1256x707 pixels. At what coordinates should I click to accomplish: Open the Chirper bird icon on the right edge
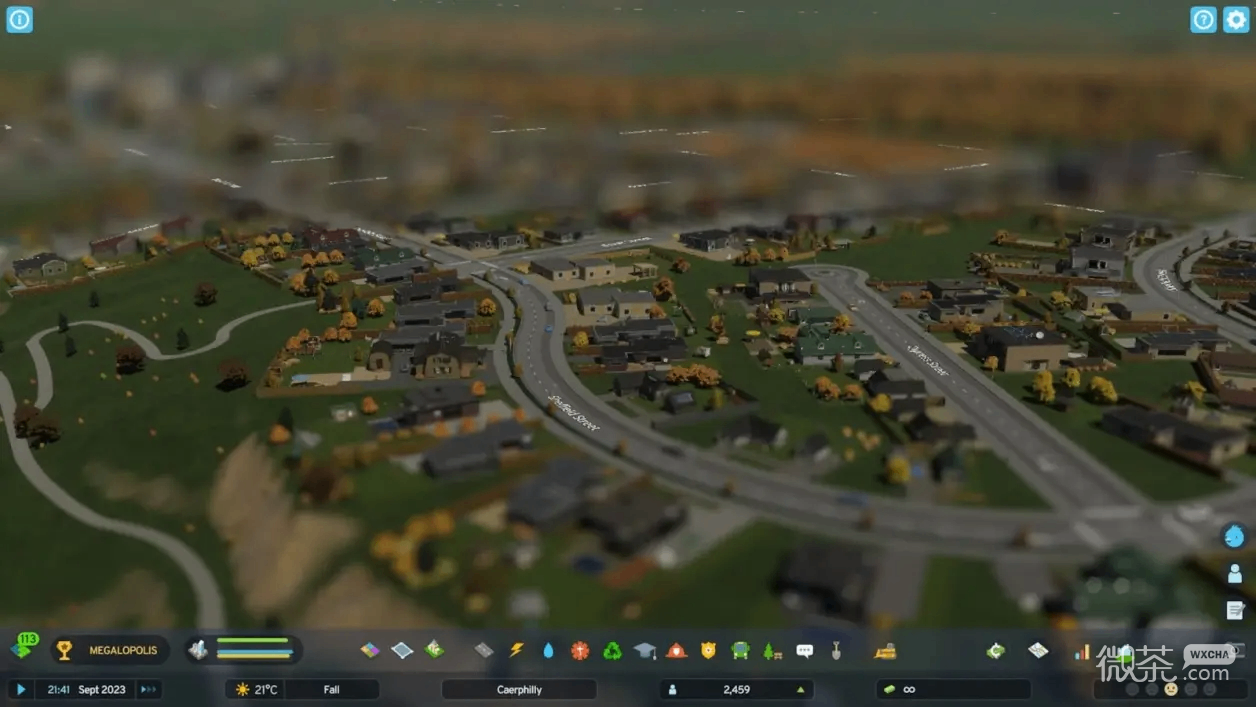coord(1235,536)
